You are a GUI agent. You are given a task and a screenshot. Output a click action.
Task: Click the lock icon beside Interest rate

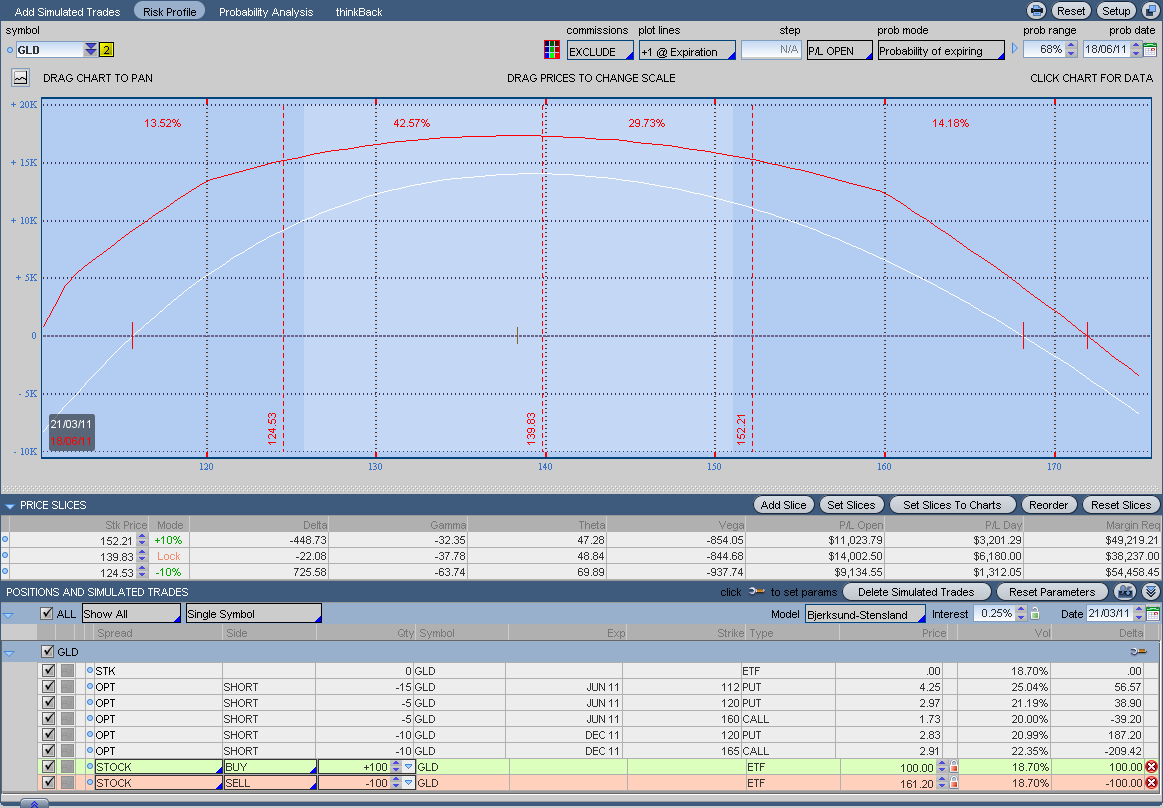pyautogui.click(x=1034, y=614)
